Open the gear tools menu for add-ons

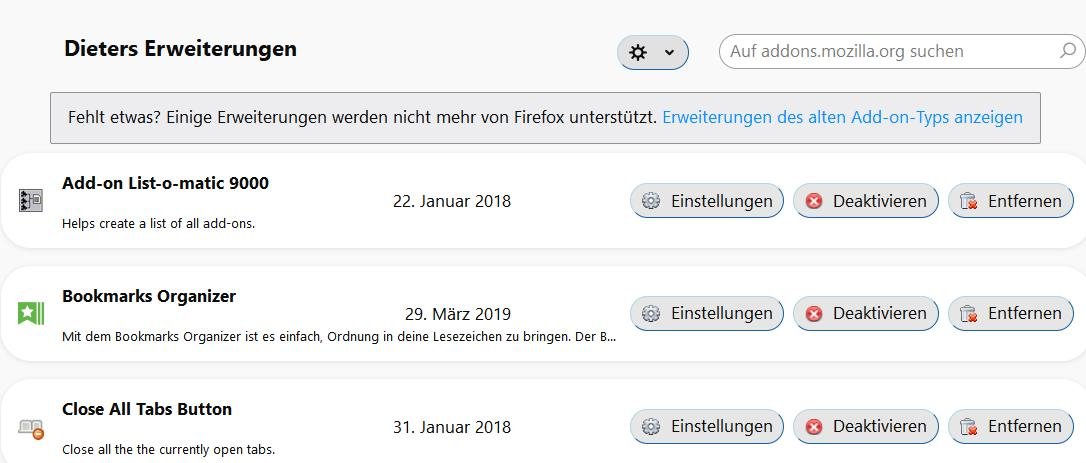[652, 52]
